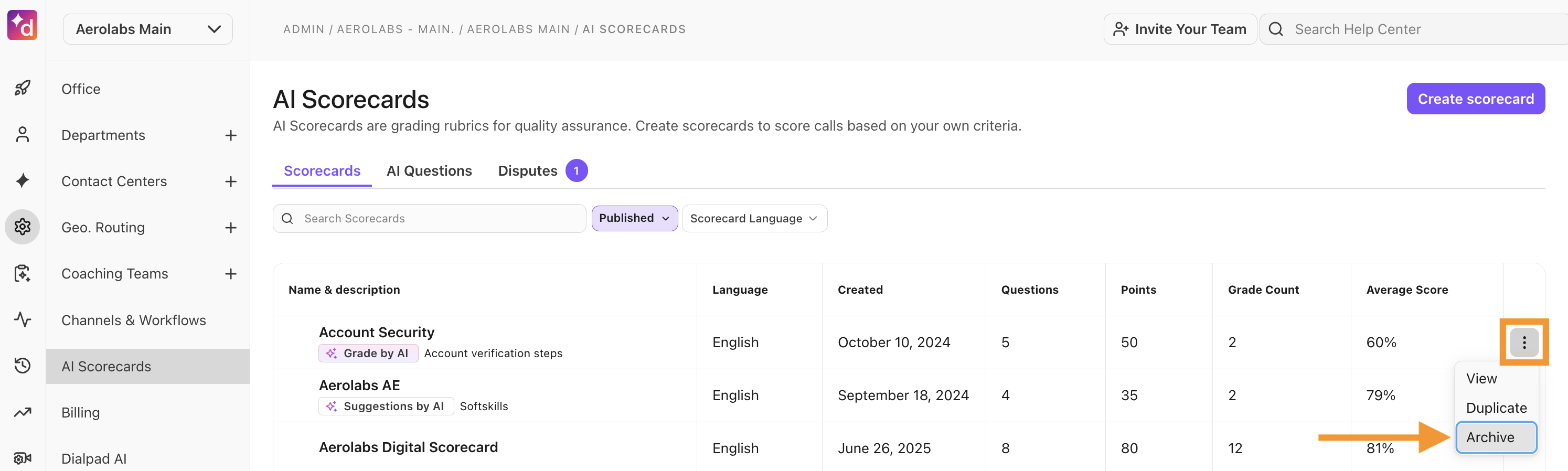Open the Account Security scorecard
Image resolution: width=1568 pixels, height=471 pixels.
(377, 332)
